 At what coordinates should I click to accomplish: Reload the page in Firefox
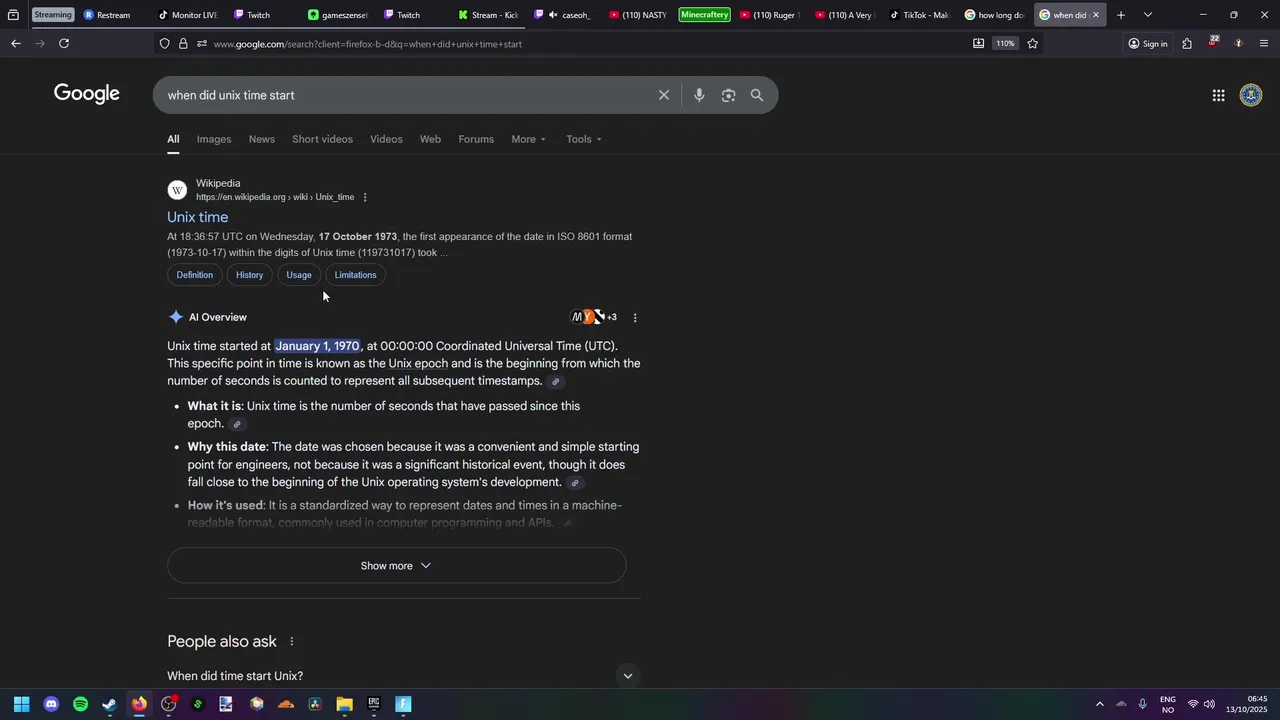(x=64, y=43)
